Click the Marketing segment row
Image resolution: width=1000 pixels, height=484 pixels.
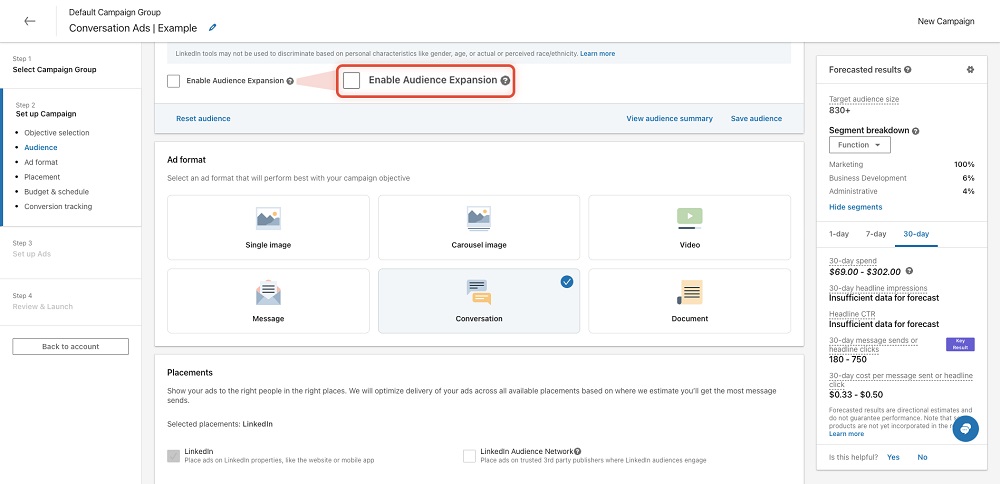pyautogui.click(x=901, y=165)
